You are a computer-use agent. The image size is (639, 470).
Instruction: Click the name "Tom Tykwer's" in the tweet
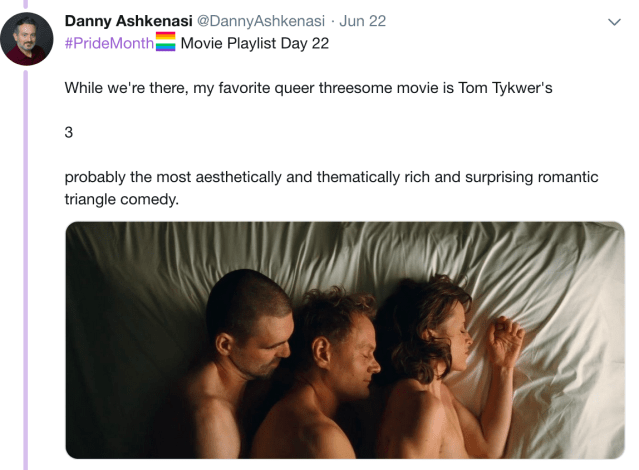point(505,87)
